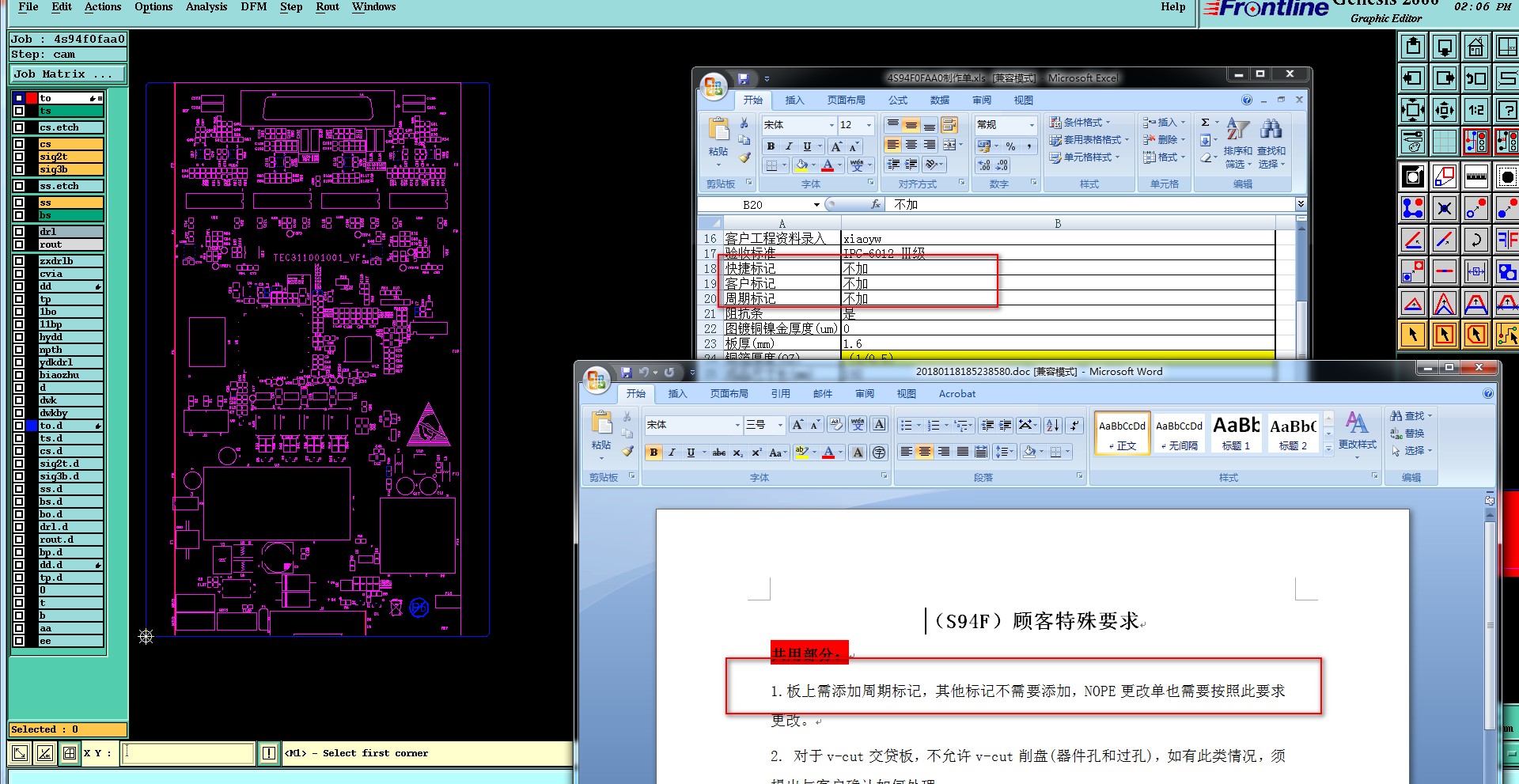Open the graphic options wrench and palette icon
This screenshot has height=784, width=1519.
(x=1413, y=142)
